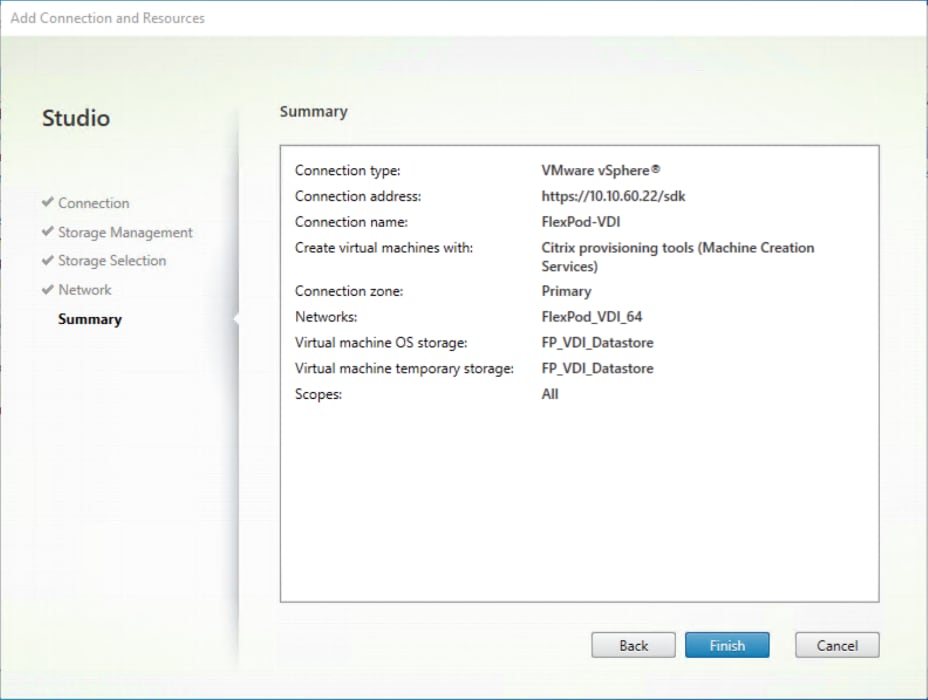This screenshot has height=700, width=928.
Task: Select FP_VDI_Datastore value for OS storage
Action: [x=597, y=343]
